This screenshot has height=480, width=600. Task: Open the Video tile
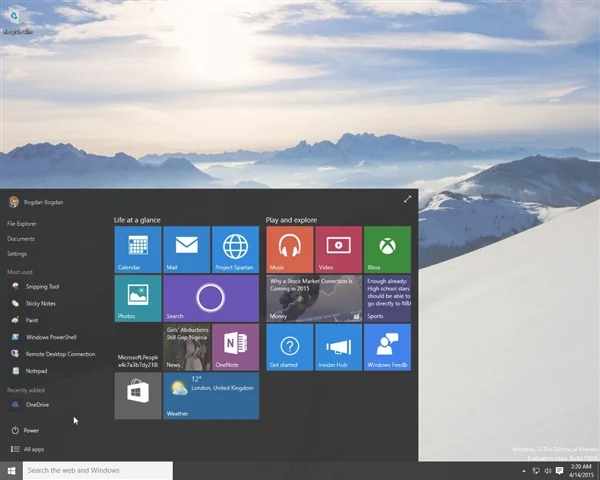click(x=339, y=249)
